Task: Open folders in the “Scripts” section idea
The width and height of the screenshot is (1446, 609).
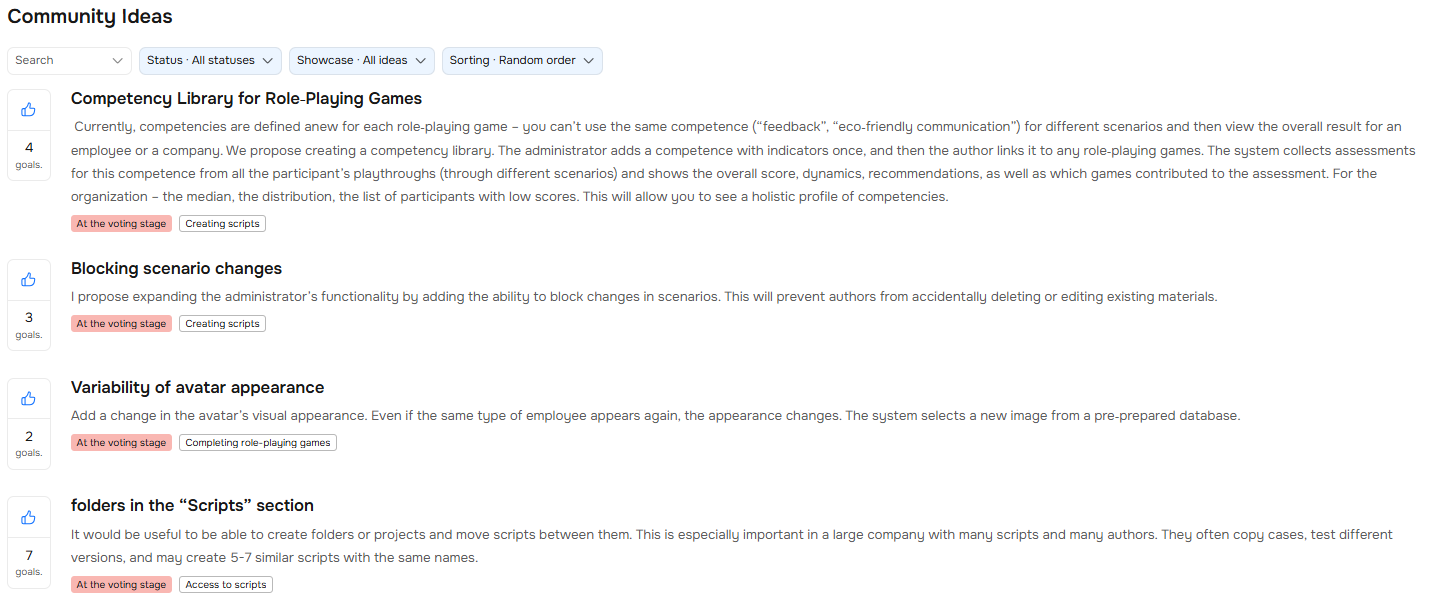Action: 192,506
